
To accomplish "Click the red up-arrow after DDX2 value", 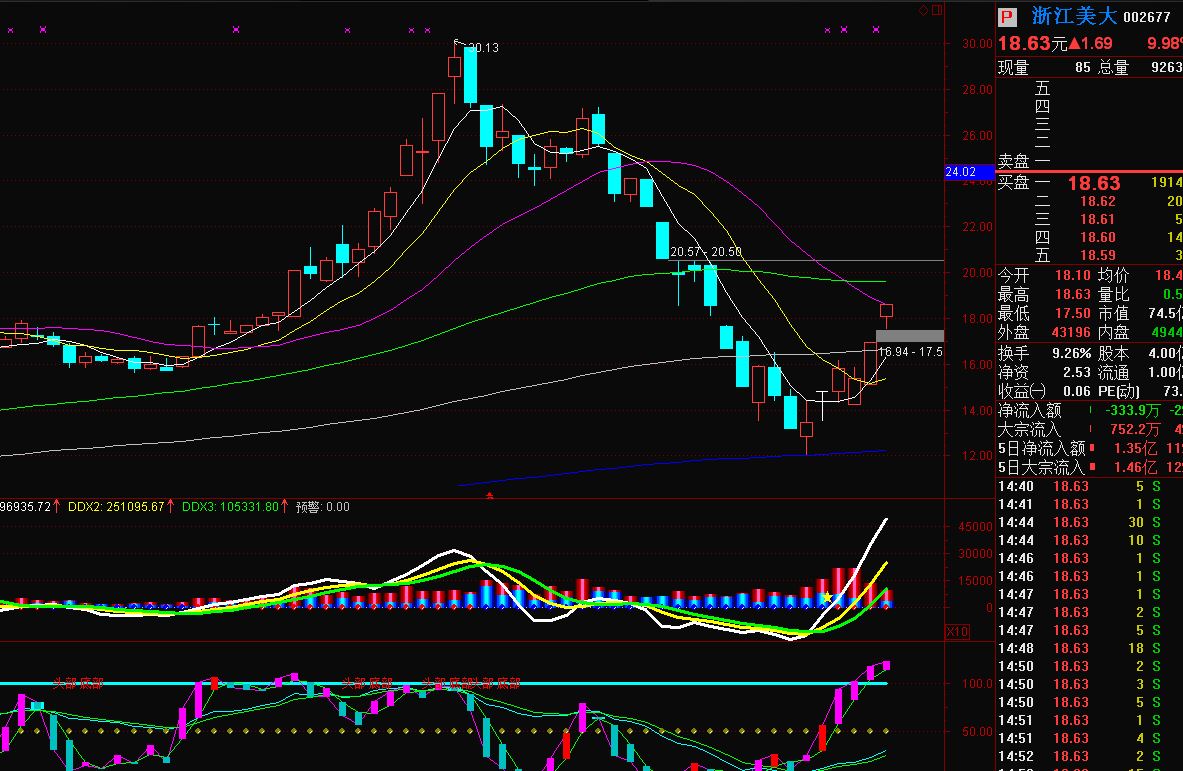I will click(171, 507).
